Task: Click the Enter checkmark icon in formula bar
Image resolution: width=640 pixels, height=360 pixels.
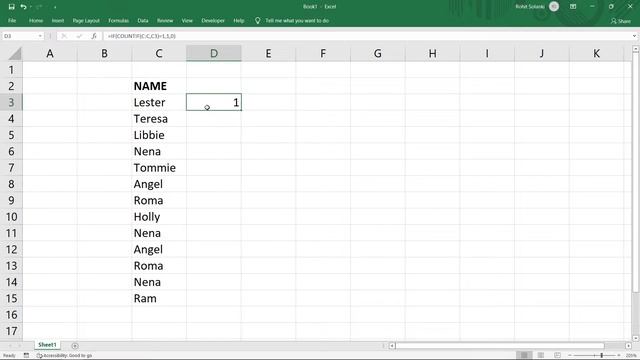Action: pyautogui.click(x=79, y=36)
